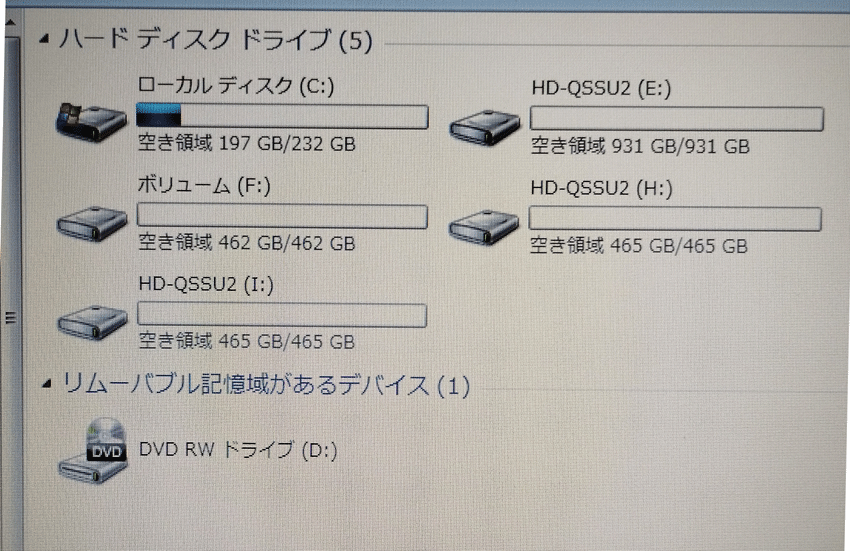The image size is (850, 551).
Task: Select the HD-QSSU2 (E:) drive icon
Action: point(484,127)
